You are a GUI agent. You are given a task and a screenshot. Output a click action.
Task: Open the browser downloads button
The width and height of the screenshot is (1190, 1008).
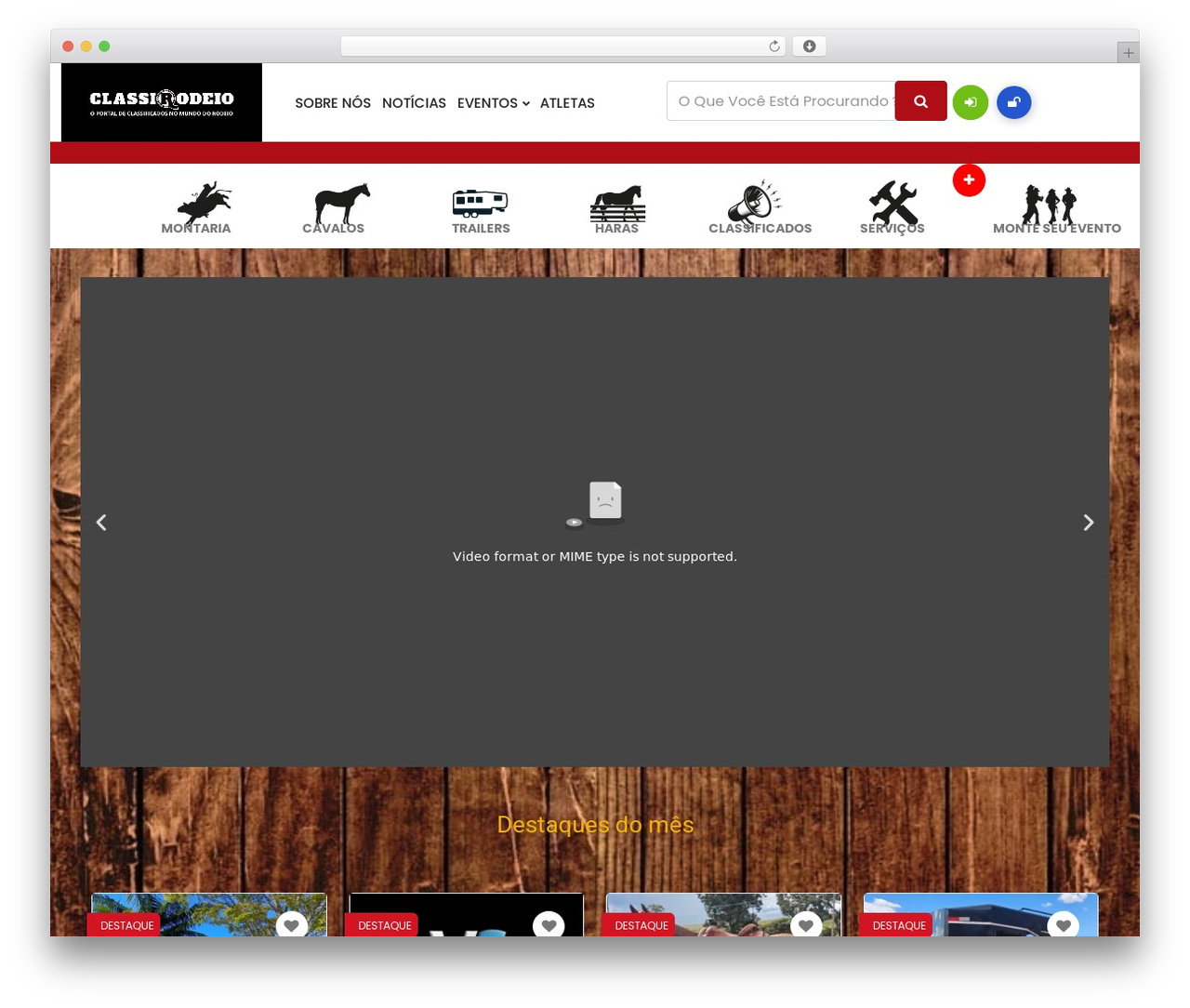pyautogui.click(x=810, y=46)
